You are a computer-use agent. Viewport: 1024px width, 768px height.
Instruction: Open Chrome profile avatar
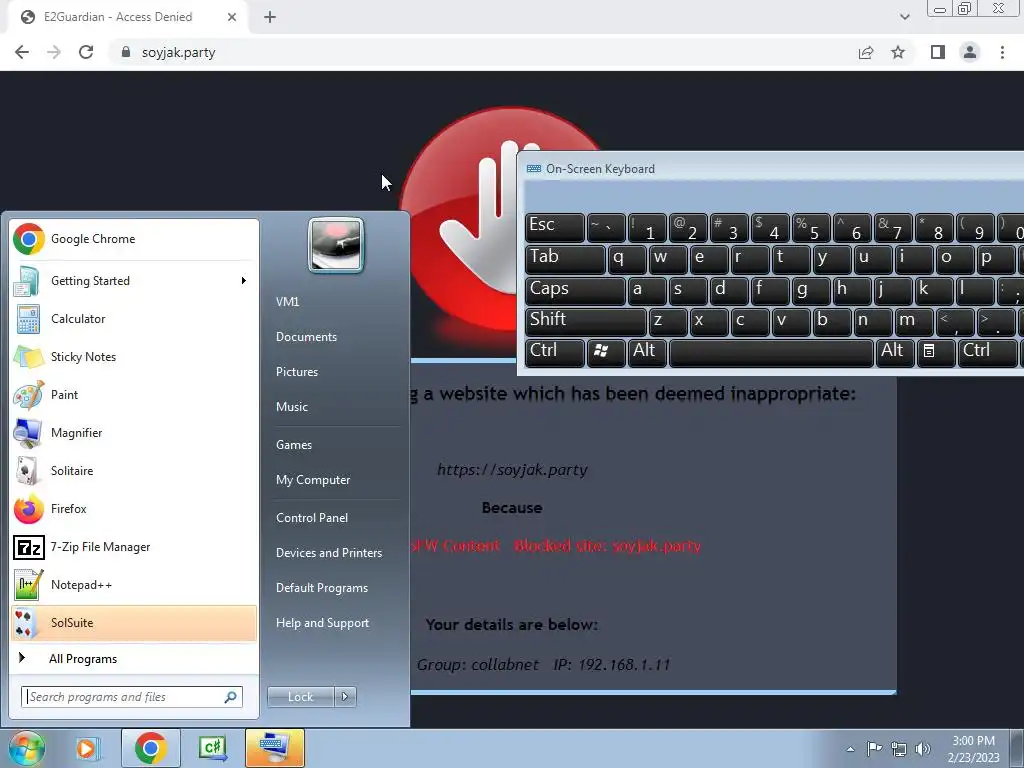[x=970, y=52]
